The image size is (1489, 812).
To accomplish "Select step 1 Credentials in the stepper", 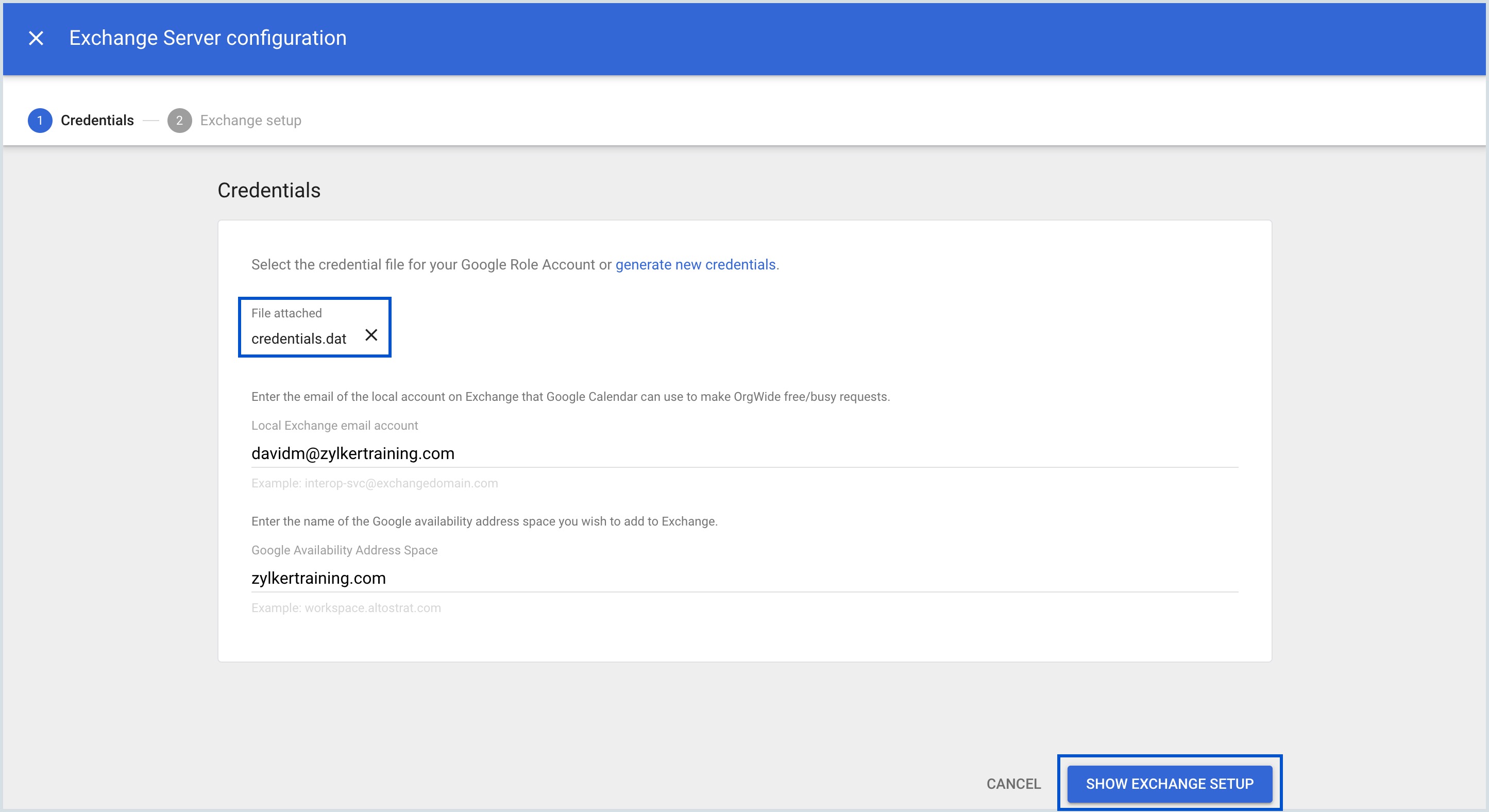I will [81, 120].
